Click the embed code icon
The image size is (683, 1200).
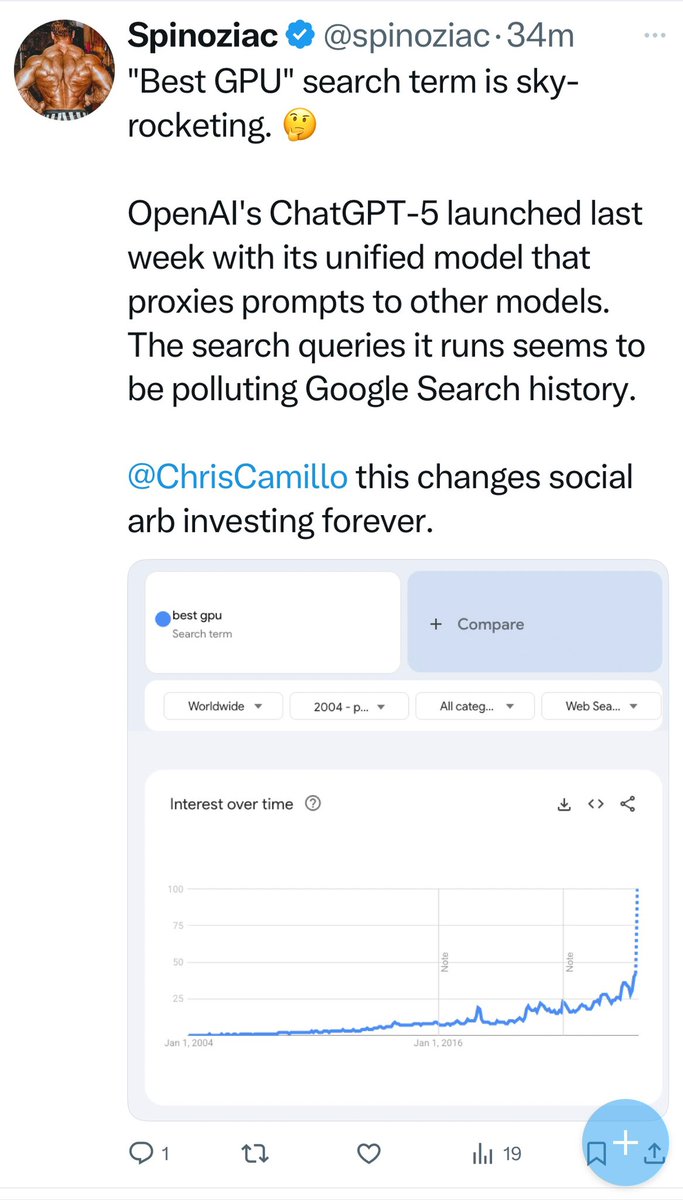coord(596,804)
